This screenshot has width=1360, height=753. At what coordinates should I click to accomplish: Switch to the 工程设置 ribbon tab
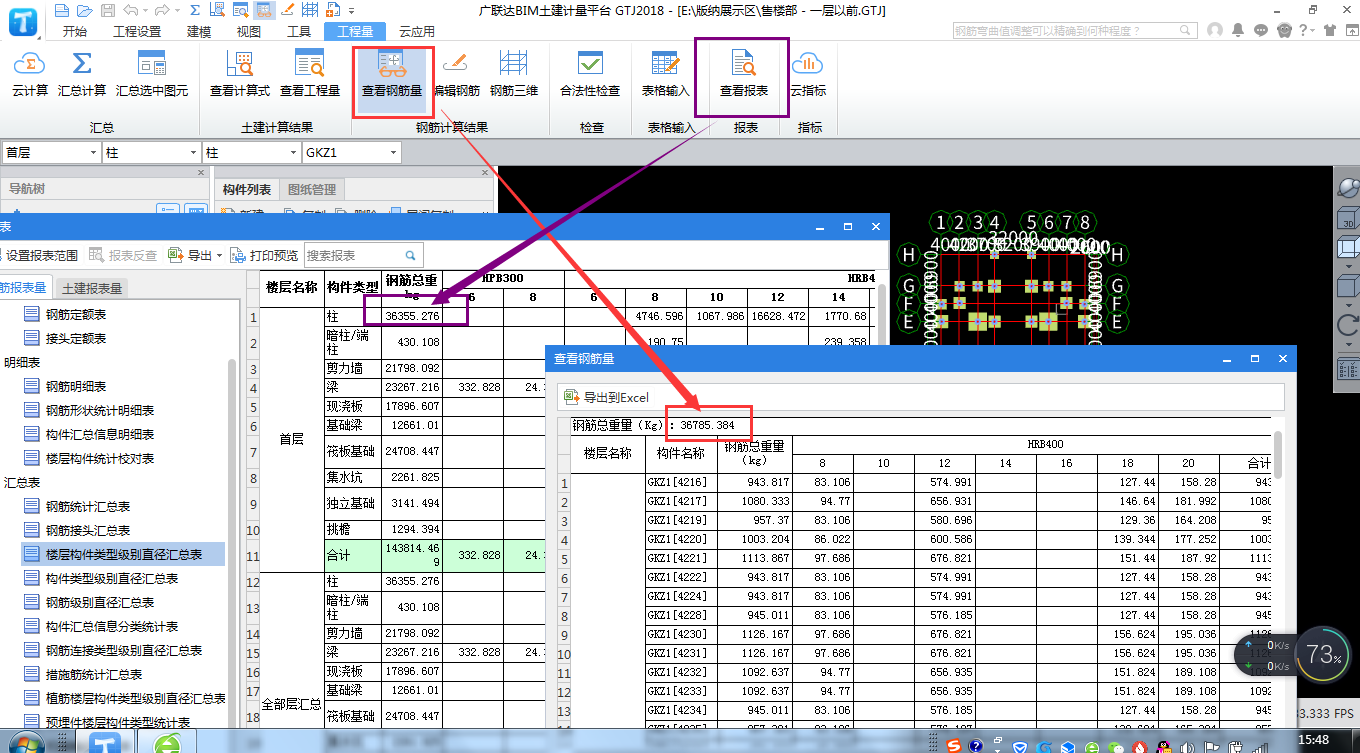pos(137,31)
